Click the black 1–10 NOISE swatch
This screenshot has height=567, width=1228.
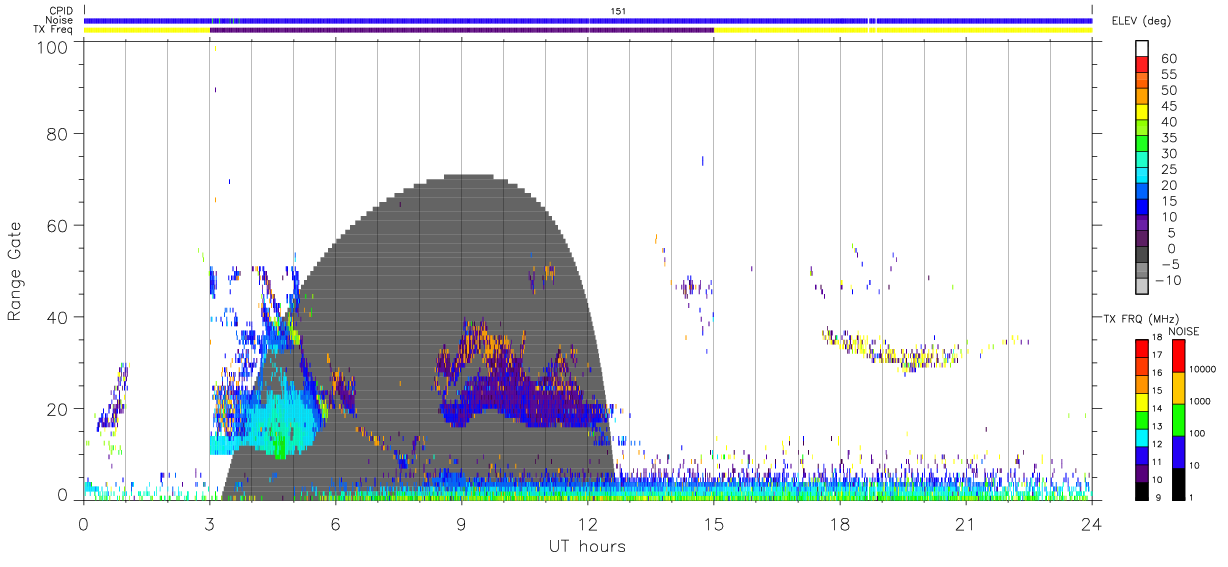(x=1178, y=482)
